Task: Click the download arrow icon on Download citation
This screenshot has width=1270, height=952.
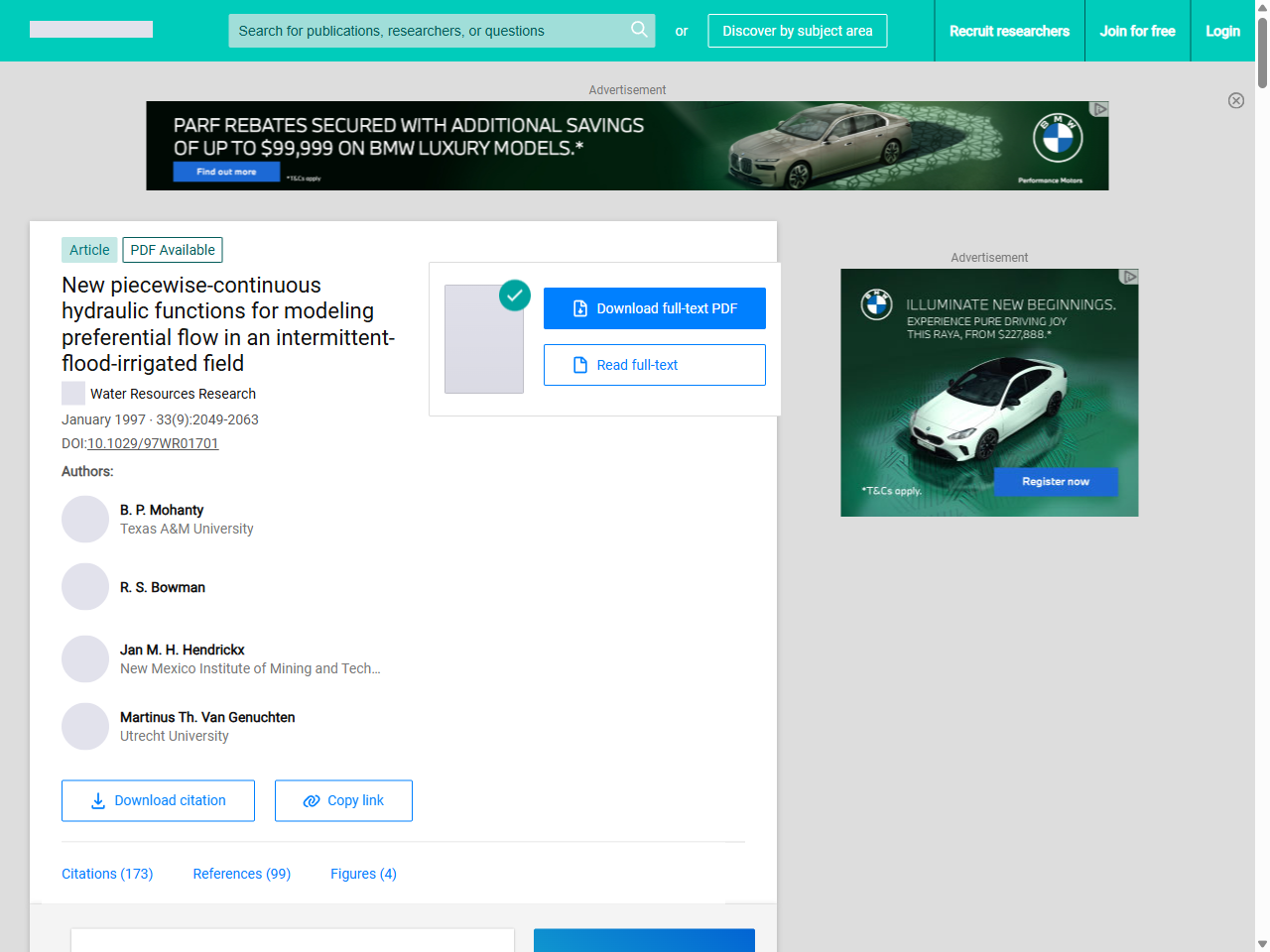Action: [97, 799]
